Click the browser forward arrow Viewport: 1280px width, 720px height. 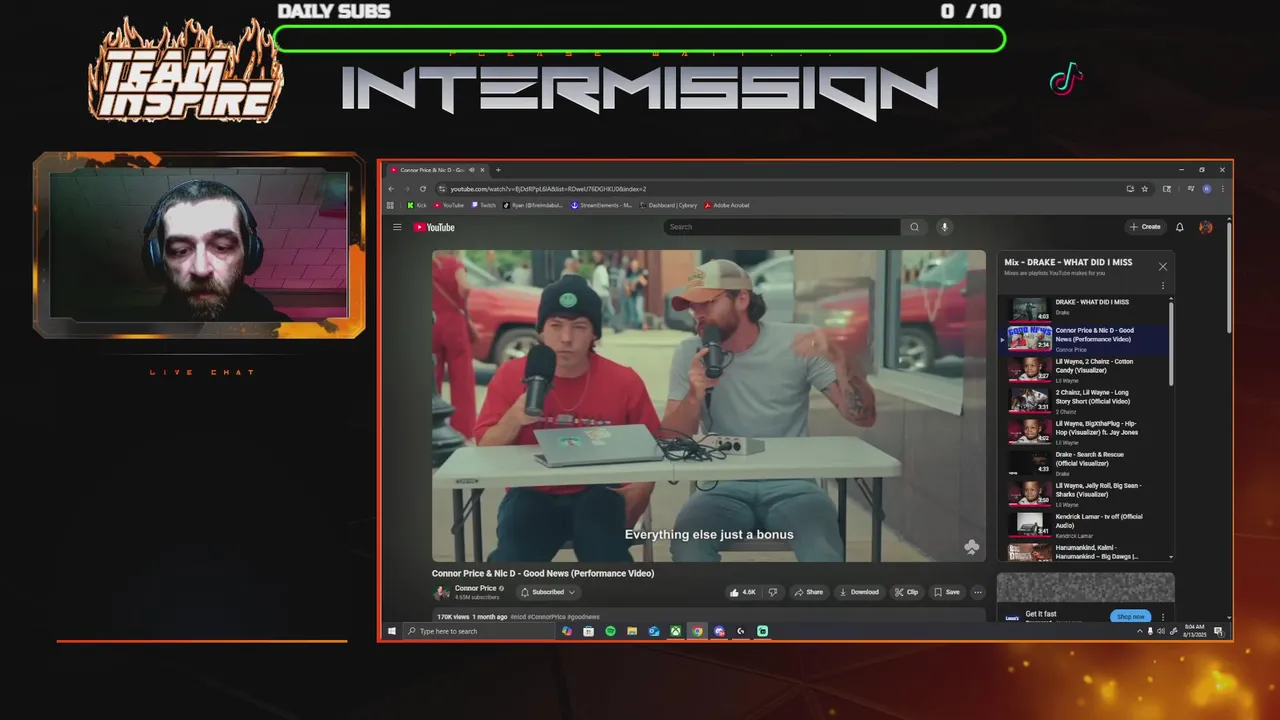(407, 189)
